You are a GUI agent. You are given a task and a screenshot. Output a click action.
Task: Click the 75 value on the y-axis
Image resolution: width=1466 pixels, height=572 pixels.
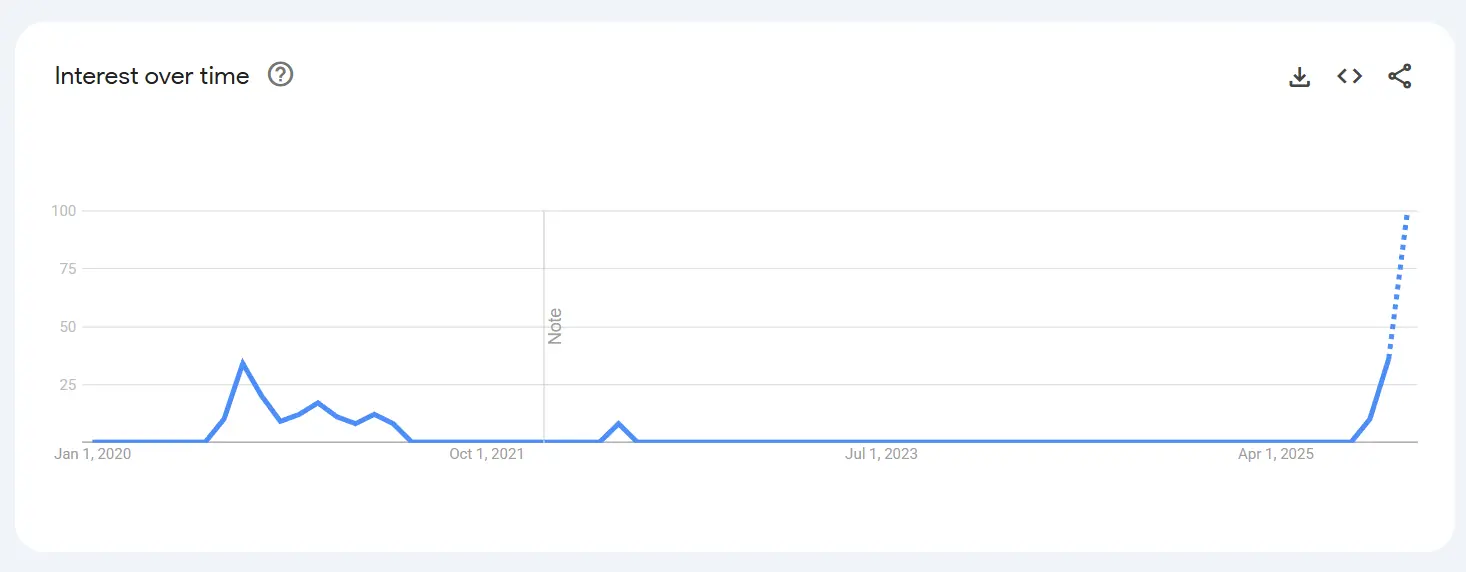(x=68, y=269)
